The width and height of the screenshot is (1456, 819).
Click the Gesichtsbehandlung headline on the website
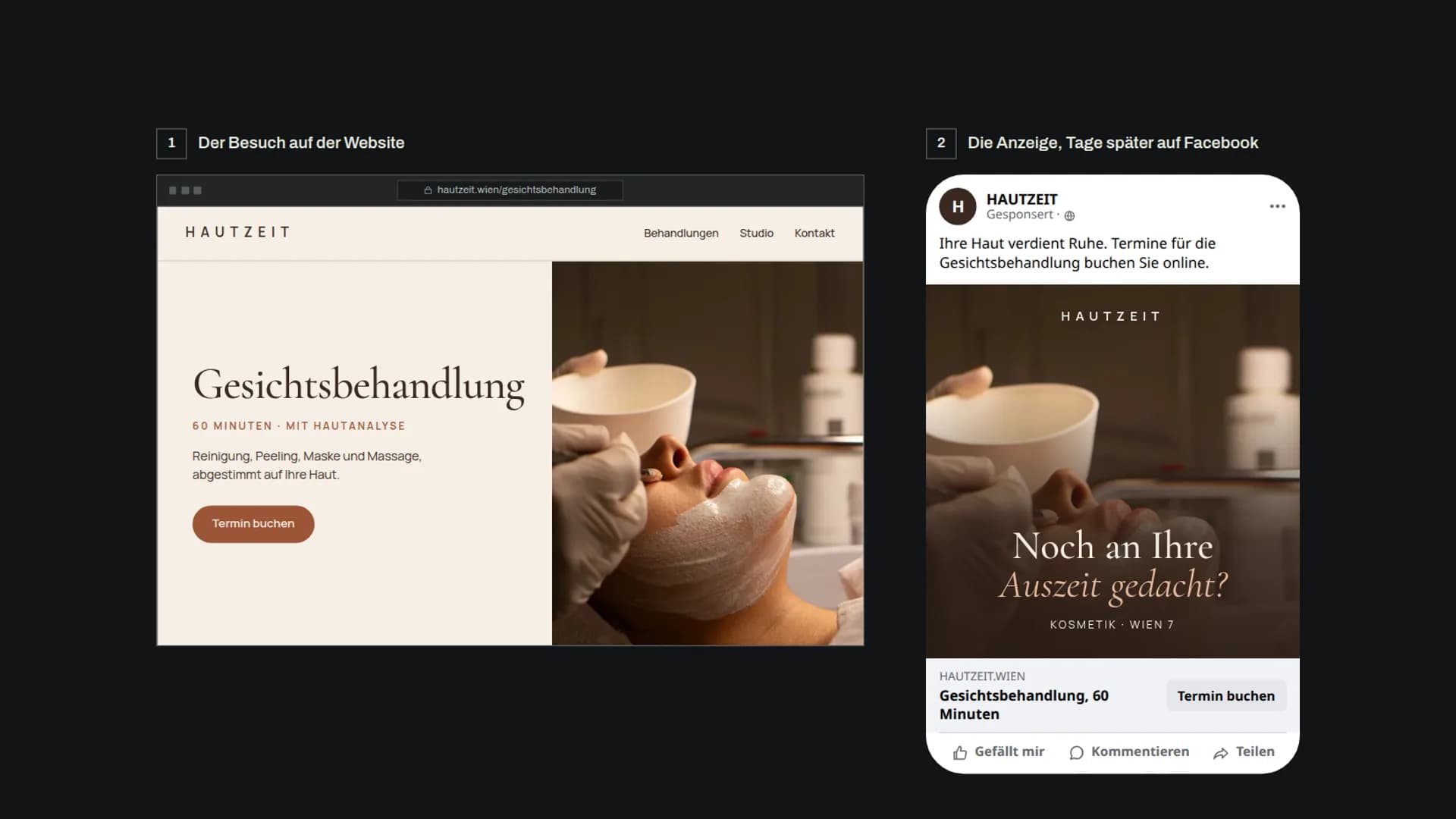point(359,385)
